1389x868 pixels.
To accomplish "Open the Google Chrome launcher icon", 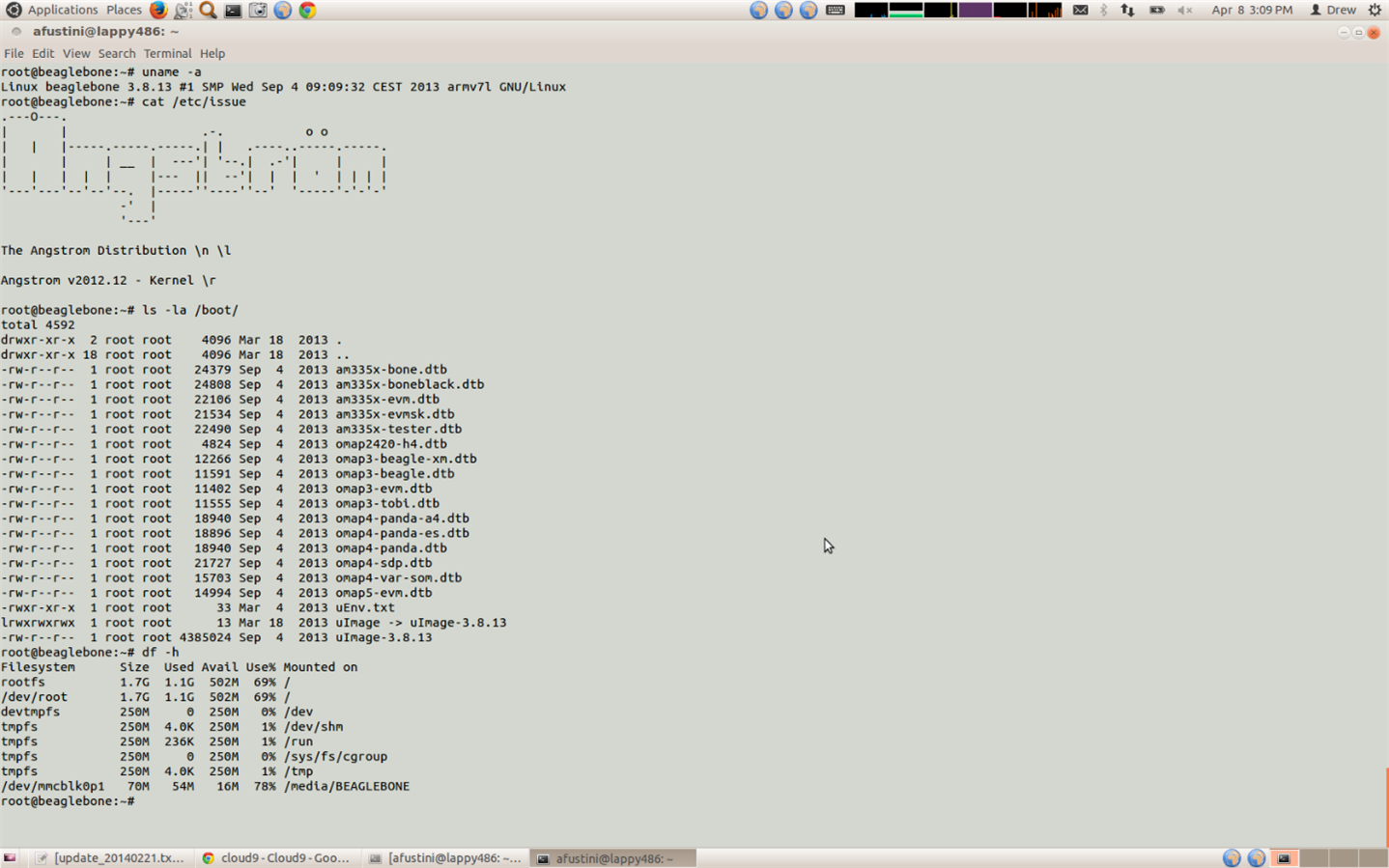I will (307, 10).
